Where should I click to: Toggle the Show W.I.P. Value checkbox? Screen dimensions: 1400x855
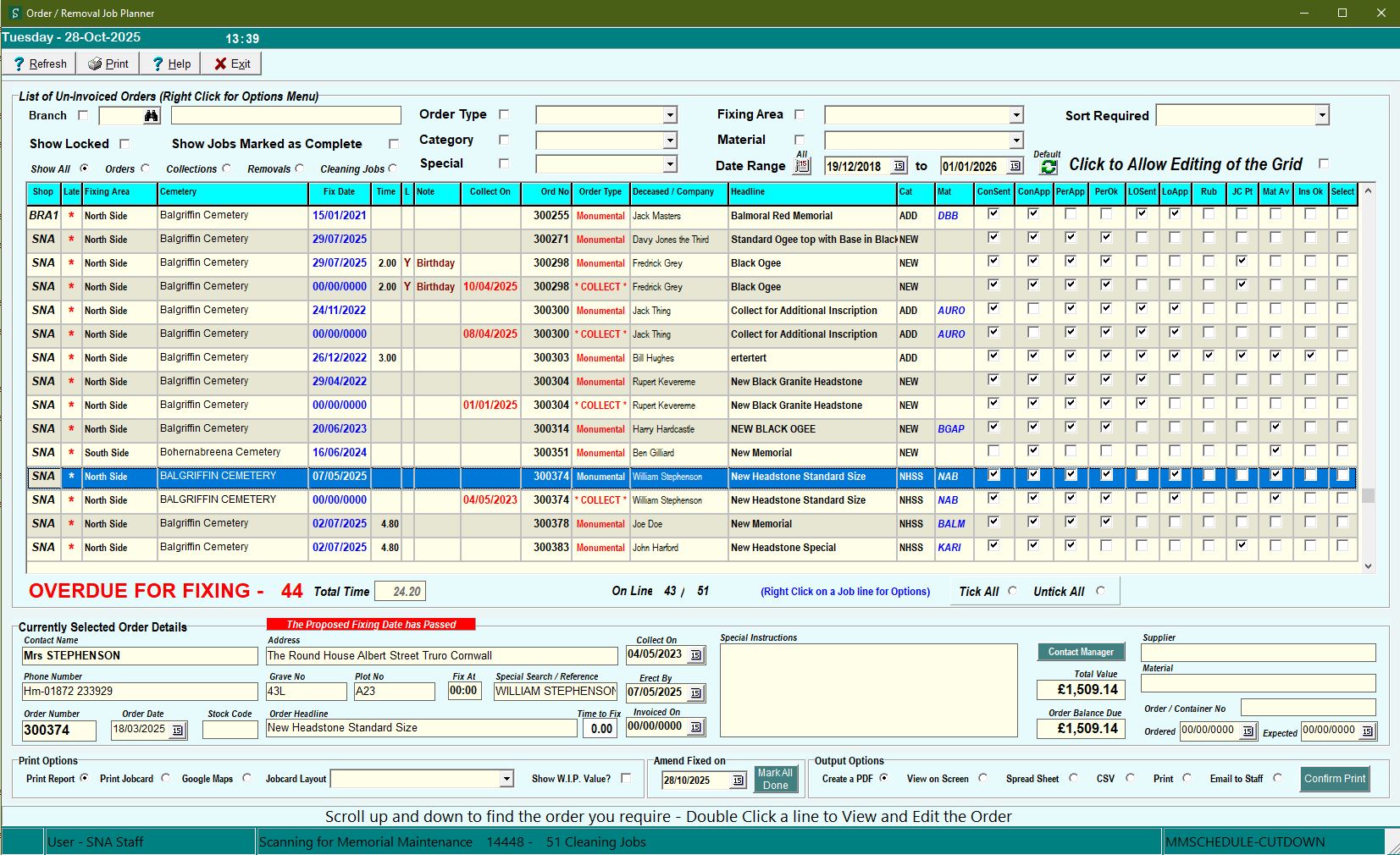pos(626,778)
